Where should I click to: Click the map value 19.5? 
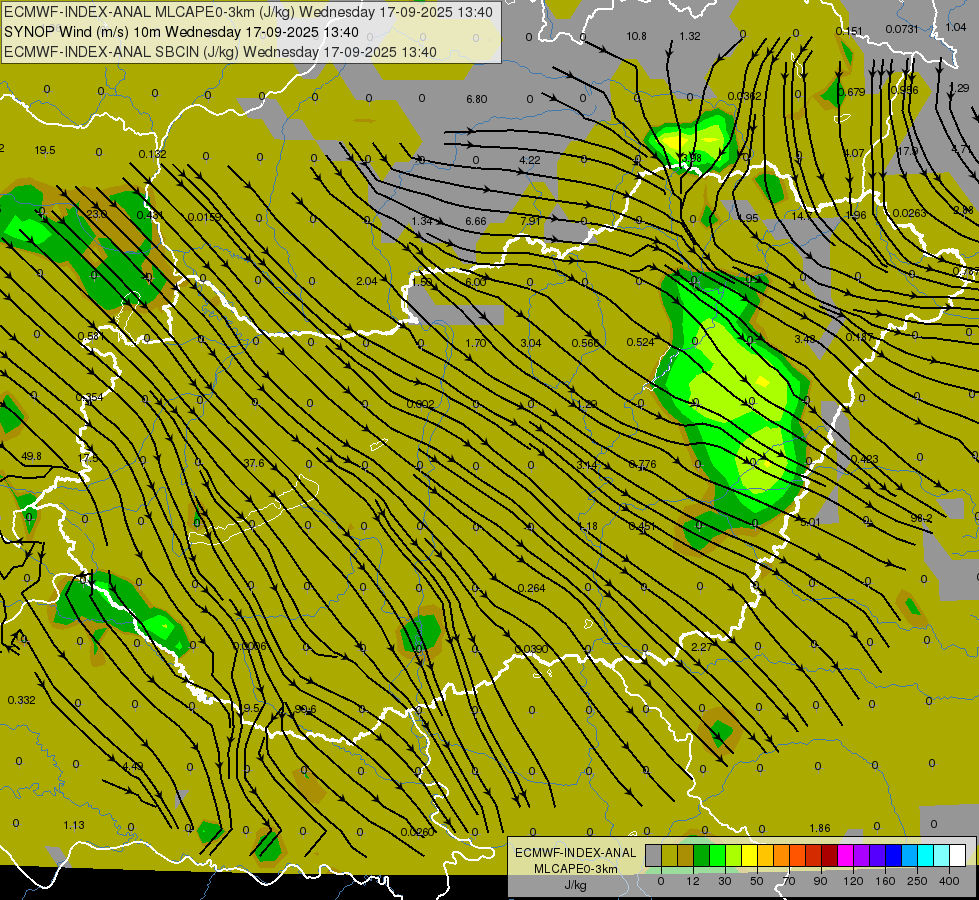pos(45,151)
